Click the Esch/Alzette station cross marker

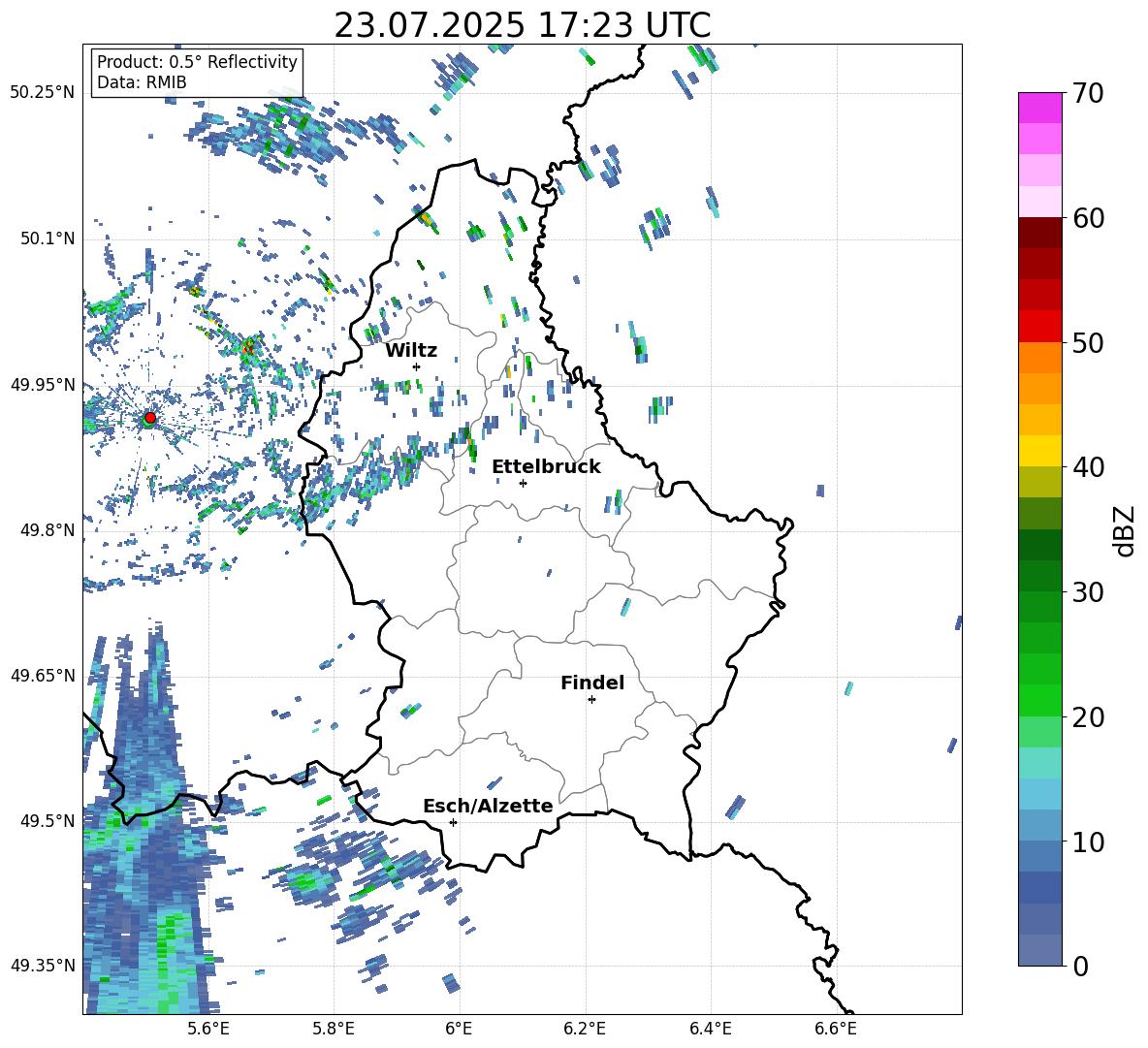[453, 822]
